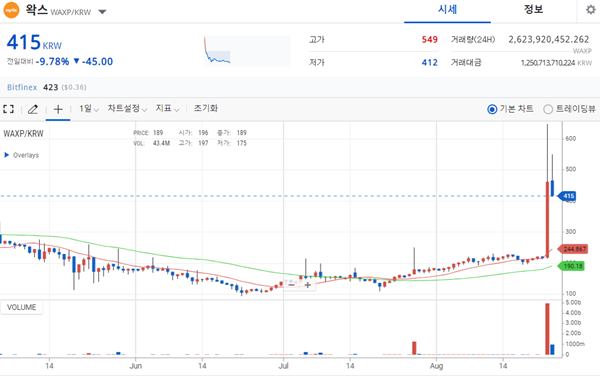Click the WAXP/KRW chart title text
The height and width of the screenshot is (376, 600).
23,133
